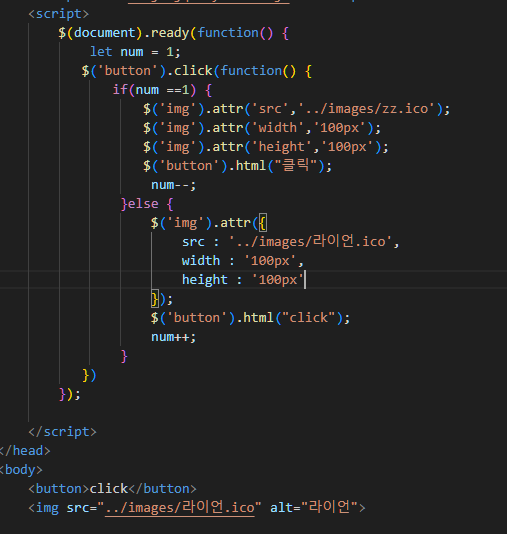This screenshot has width=507, height=534.
Task: Click the html("click") line
Action: click(250, 318)
